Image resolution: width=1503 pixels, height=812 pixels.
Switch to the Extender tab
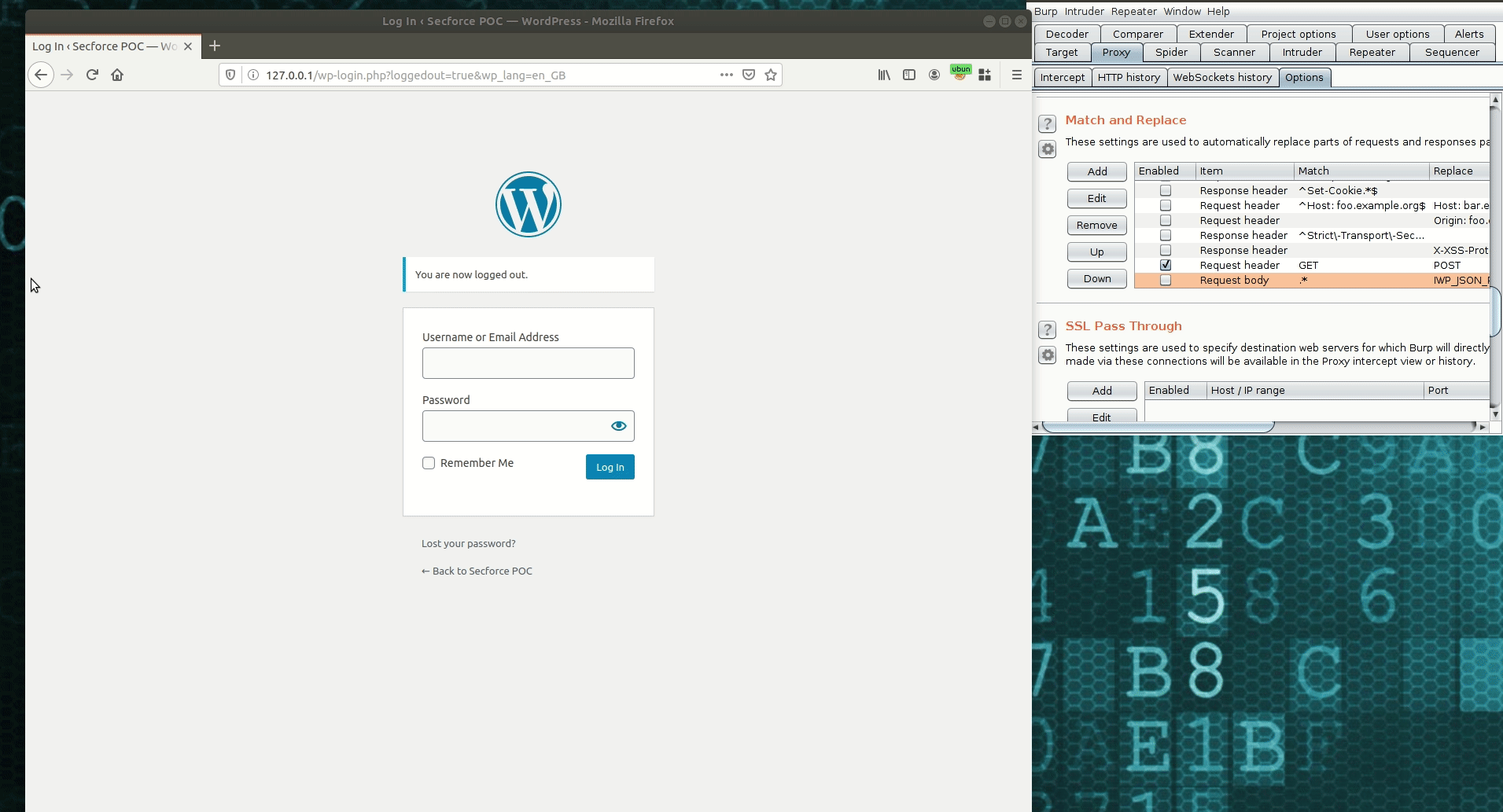pos(1211,34)
